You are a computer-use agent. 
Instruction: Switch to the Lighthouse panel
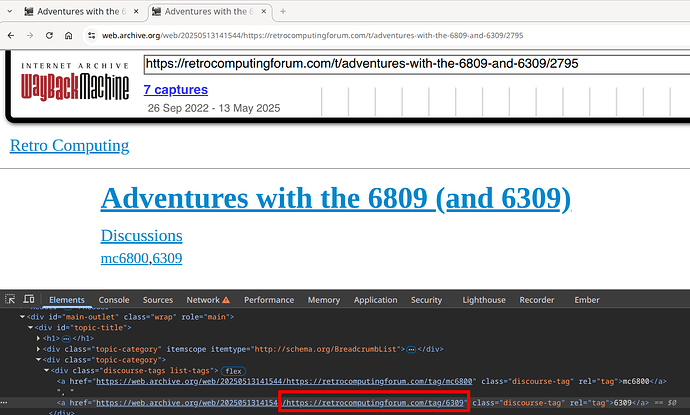click(484, 300)
